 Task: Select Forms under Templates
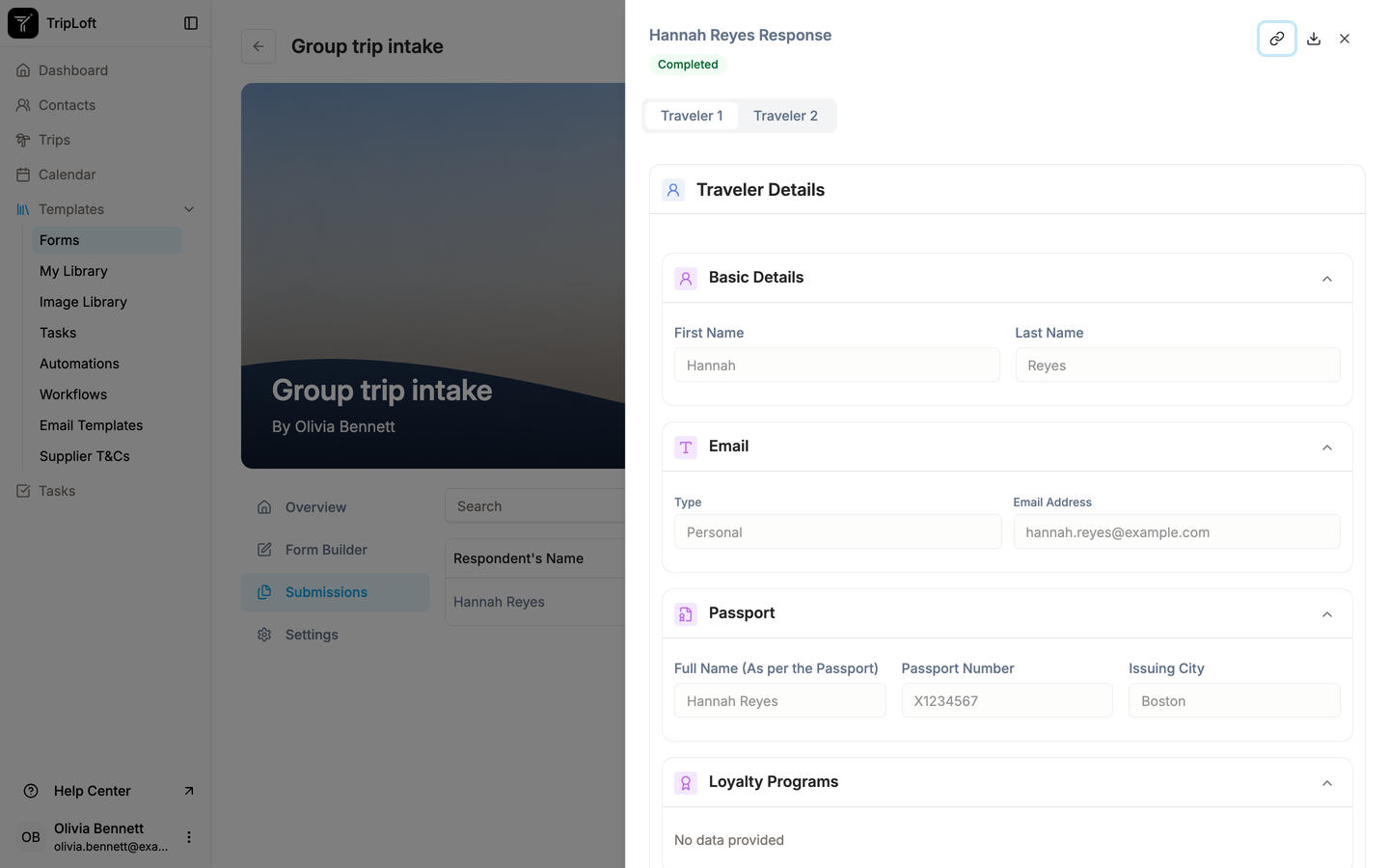[x=106, y=240]
